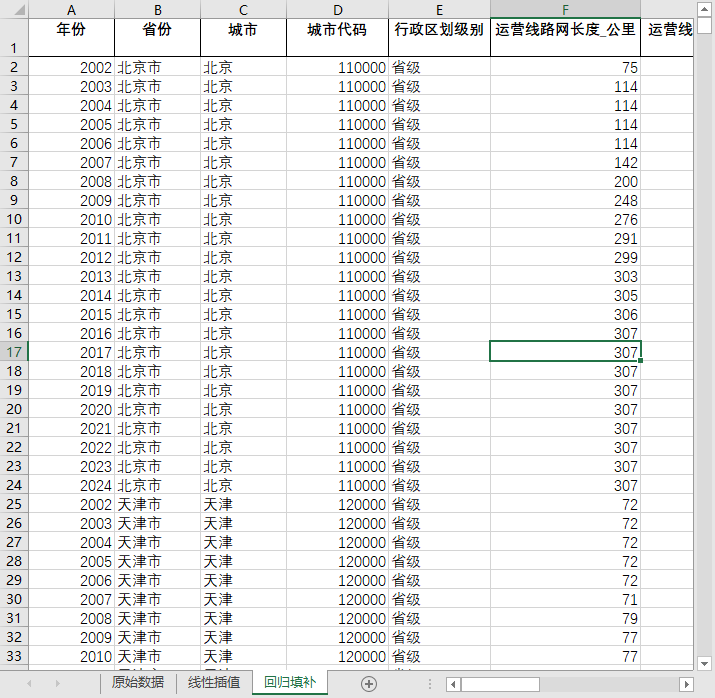The width and height of the screenshot is (715, 698).
Task: Click the 城市 header cell
Action: point(243,37)
